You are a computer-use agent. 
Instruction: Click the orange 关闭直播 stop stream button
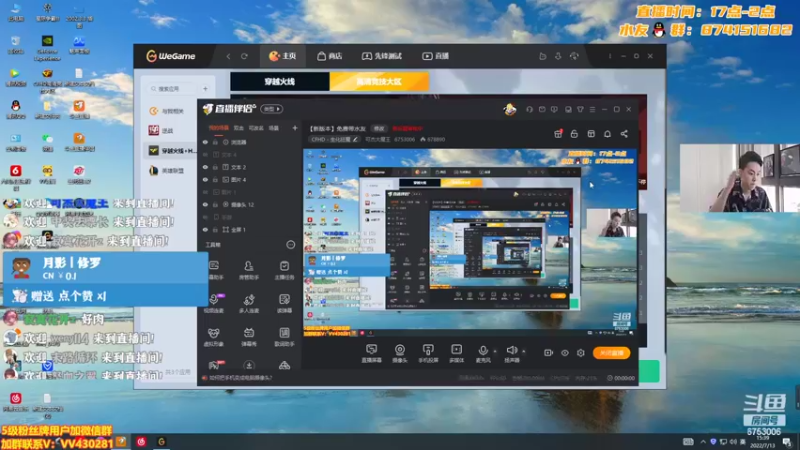tap(611, 353)
